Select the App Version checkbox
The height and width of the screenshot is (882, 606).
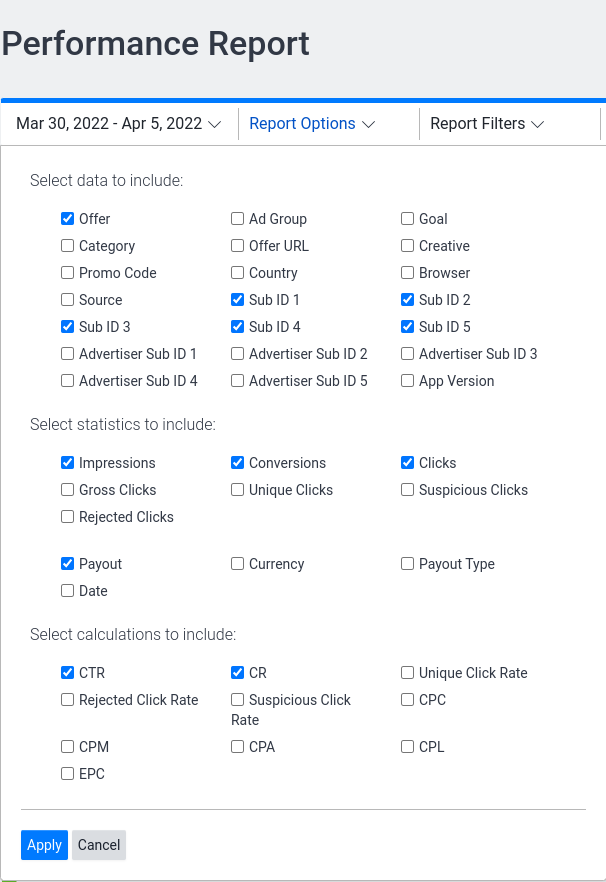[x=408, y=381]
